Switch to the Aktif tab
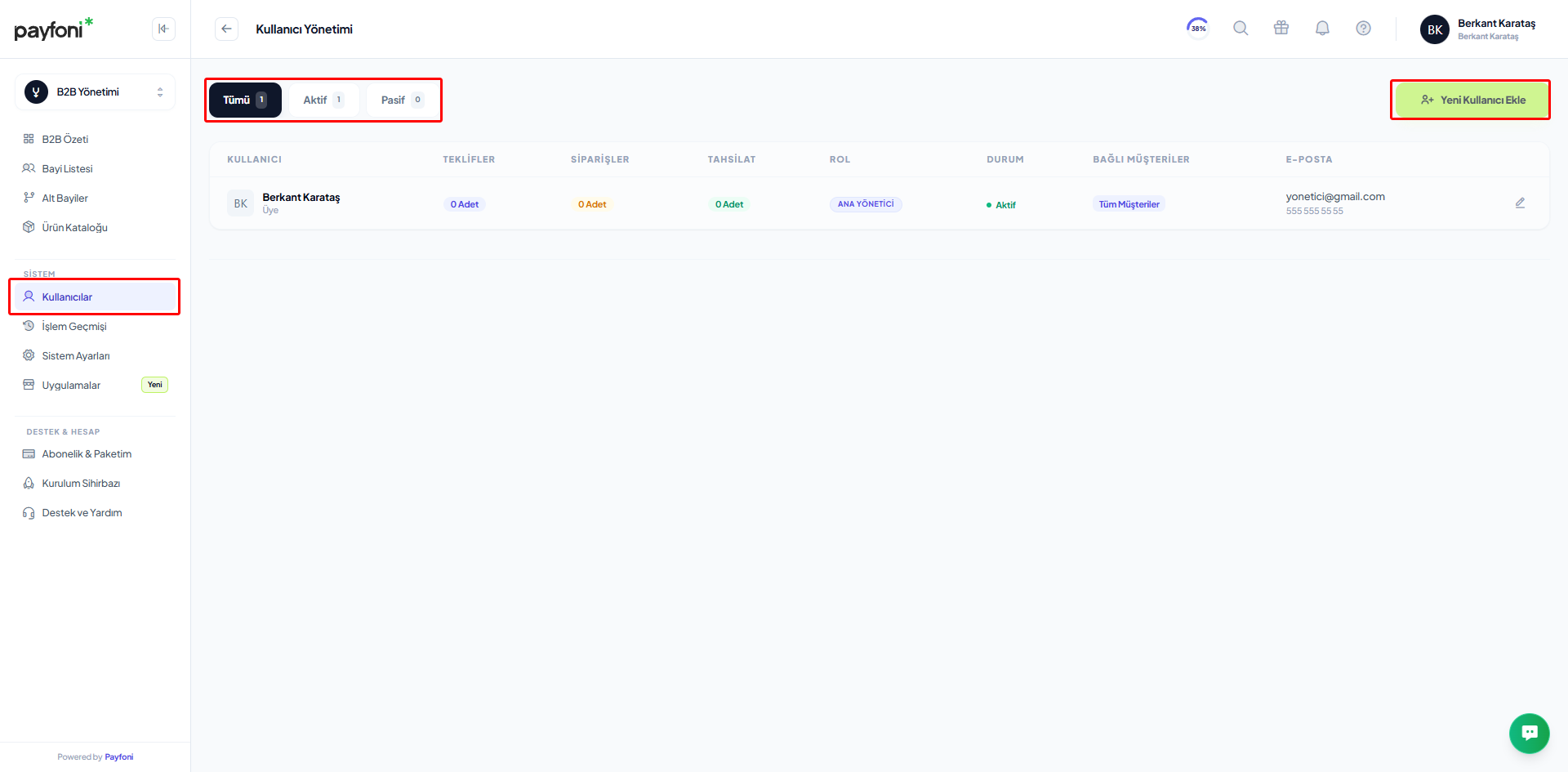The height and width of the screenshot is (772, 1568). (323, 100)
